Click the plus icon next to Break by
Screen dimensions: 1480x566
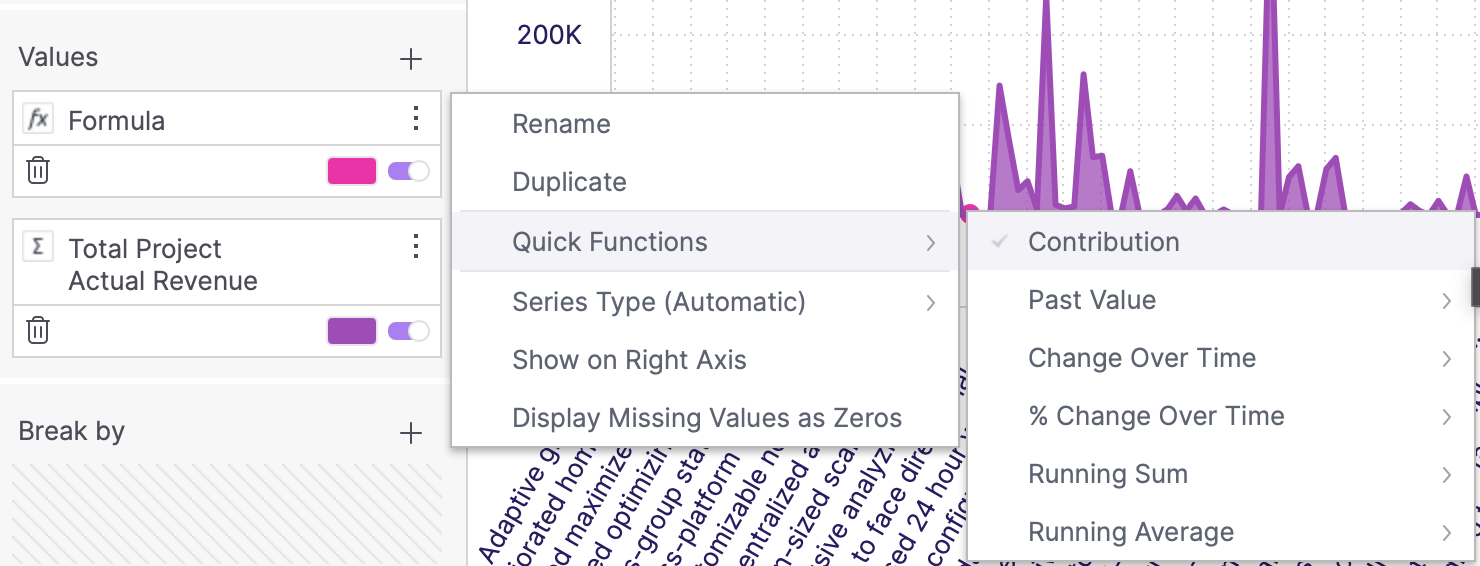coord(410,433)
